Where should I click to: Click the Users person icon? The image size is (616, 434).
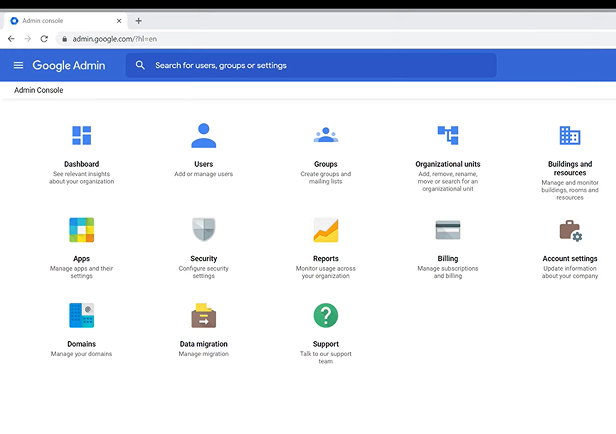pyautogui.click(x=203, y=136)
